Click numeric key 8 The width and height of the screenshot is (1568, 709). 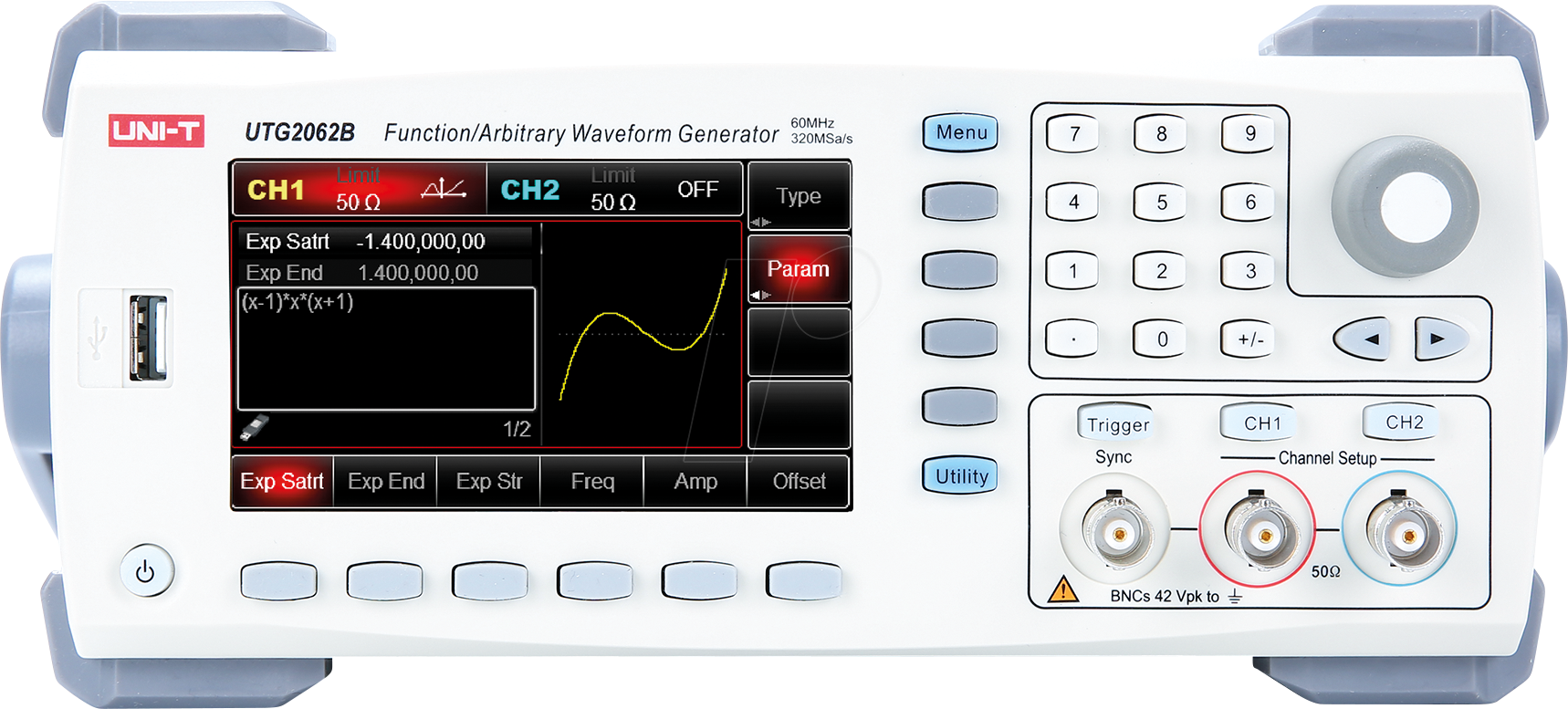pyautogui.click(x=1161, y=134)
